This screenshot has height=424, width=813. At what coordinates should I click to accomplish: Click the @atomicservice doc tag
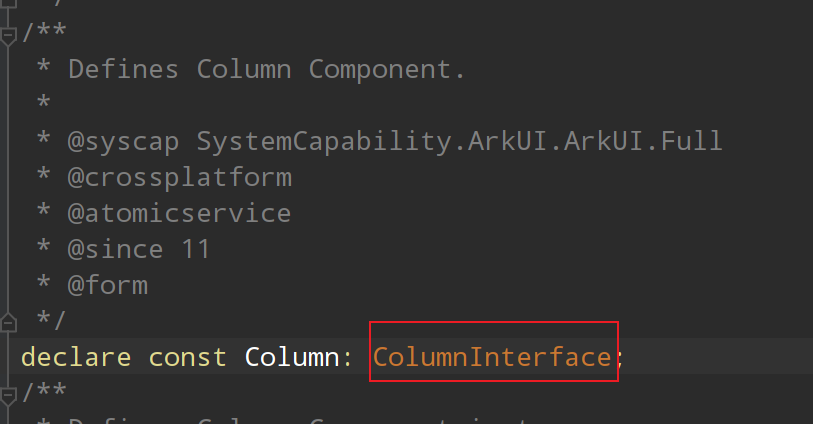179,213
